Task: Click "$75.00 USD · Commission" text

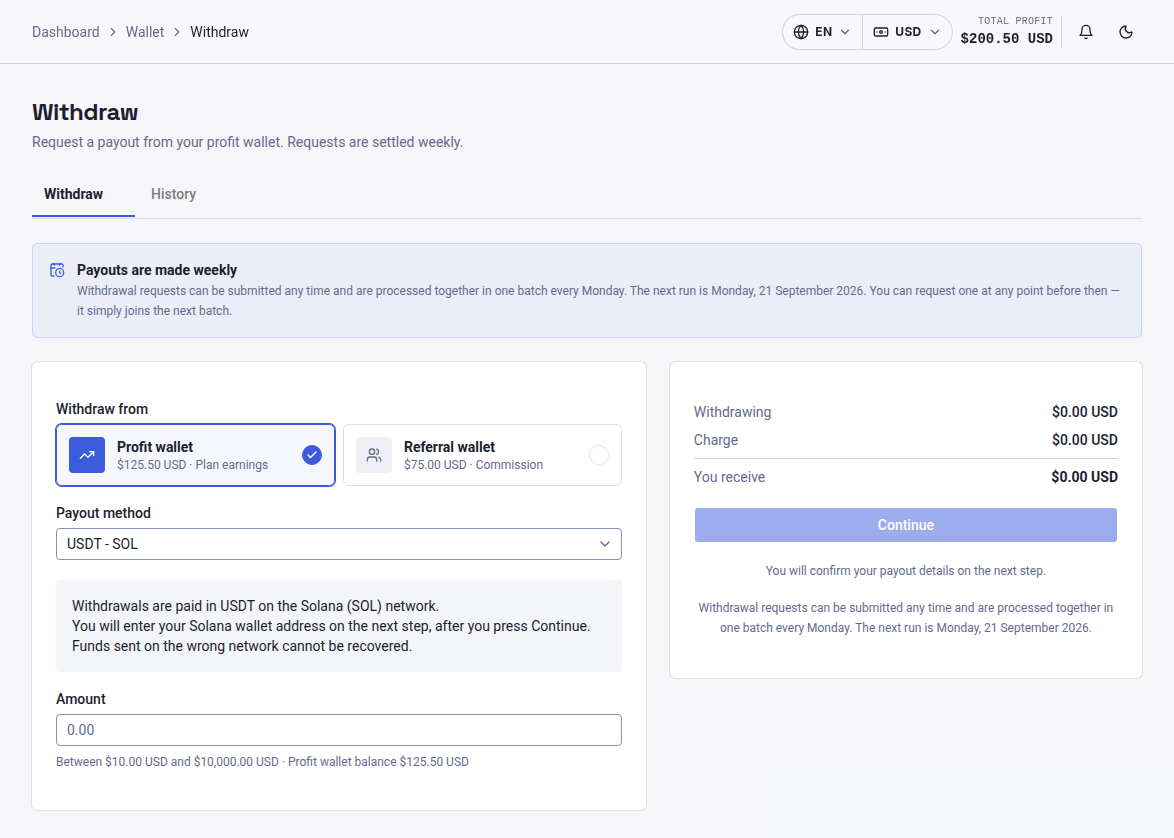Action: click(473, 465)
